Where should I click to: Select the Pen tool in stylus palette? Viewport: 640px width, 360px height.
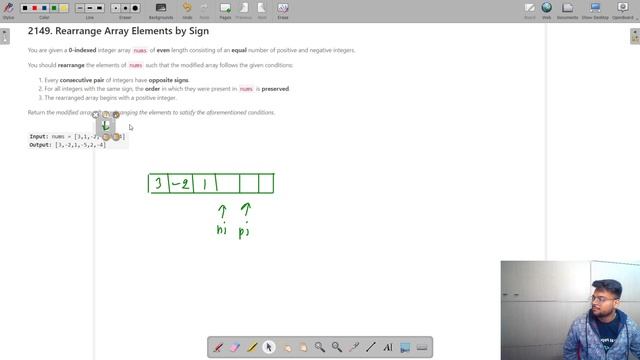pyautogui.click(x=218, y=347)
